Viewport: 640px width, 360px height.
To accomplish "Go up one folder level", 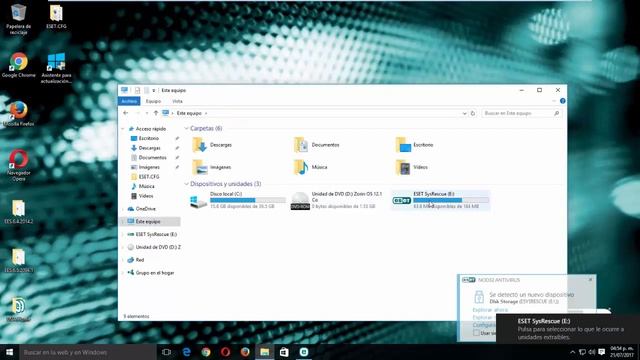I will [156, 113].
